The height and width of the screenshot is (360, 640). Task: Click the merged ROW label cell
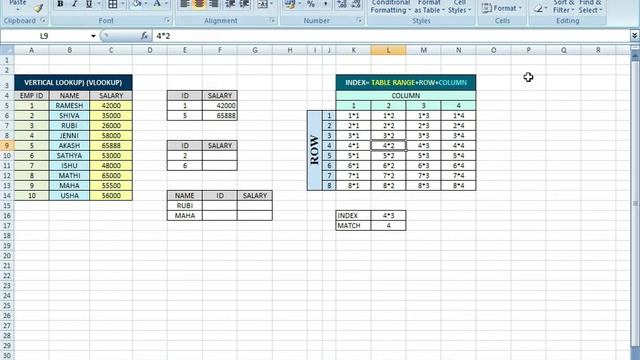[x=315, y=151]
